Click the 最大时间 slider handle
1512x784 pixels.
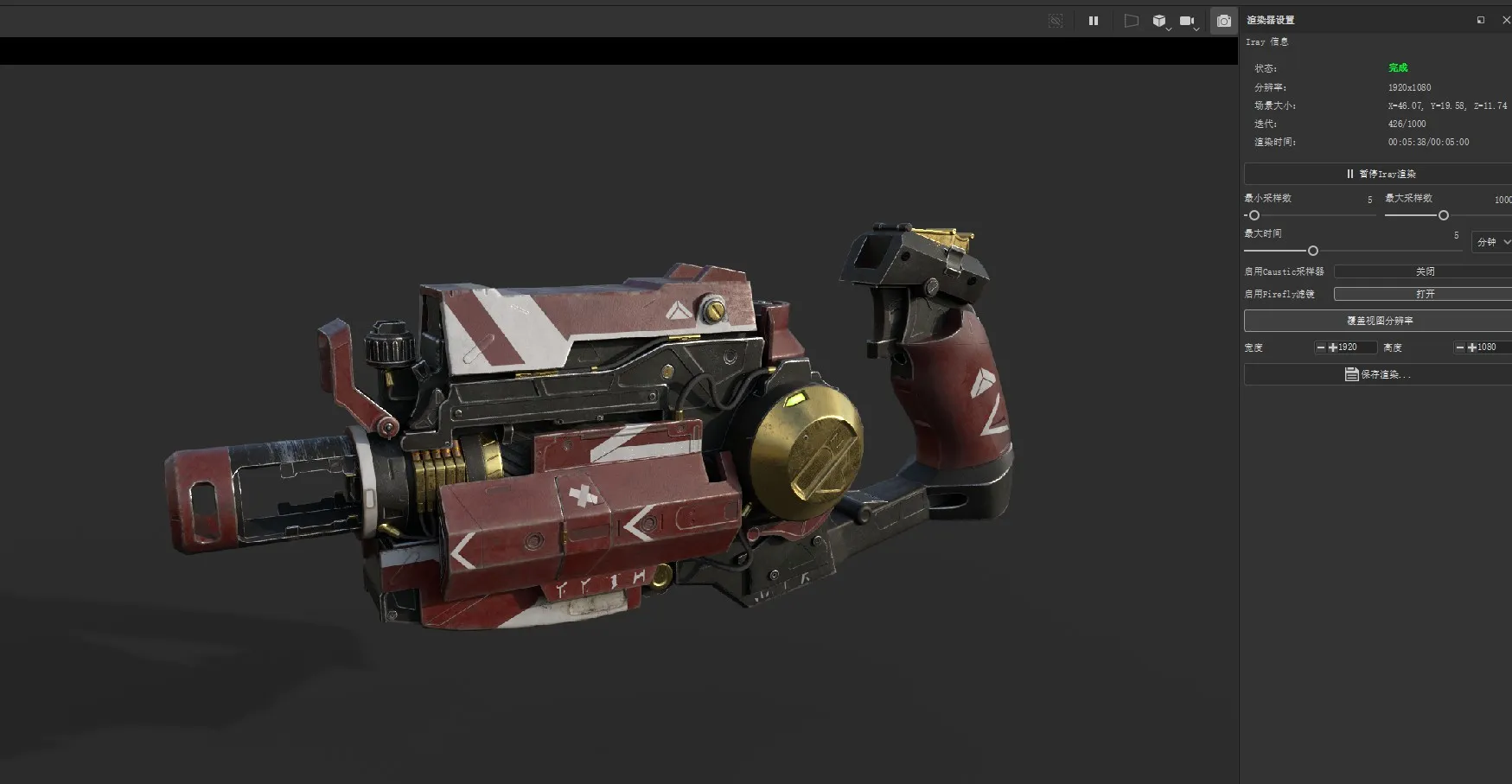click(1313, 251)
